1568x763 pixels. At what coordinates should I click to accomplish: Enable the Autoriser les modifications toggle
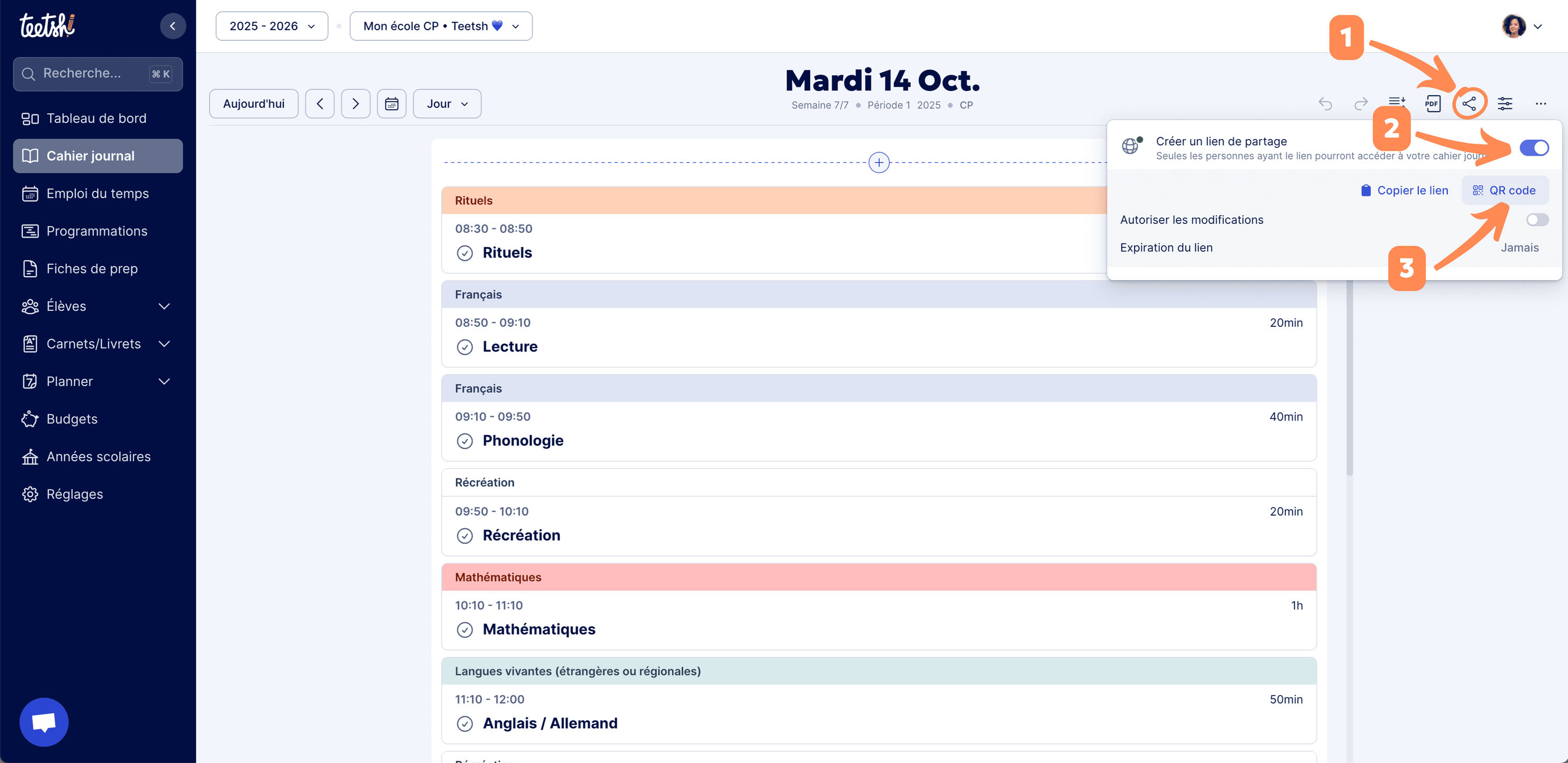click(x=1537, y=220)
